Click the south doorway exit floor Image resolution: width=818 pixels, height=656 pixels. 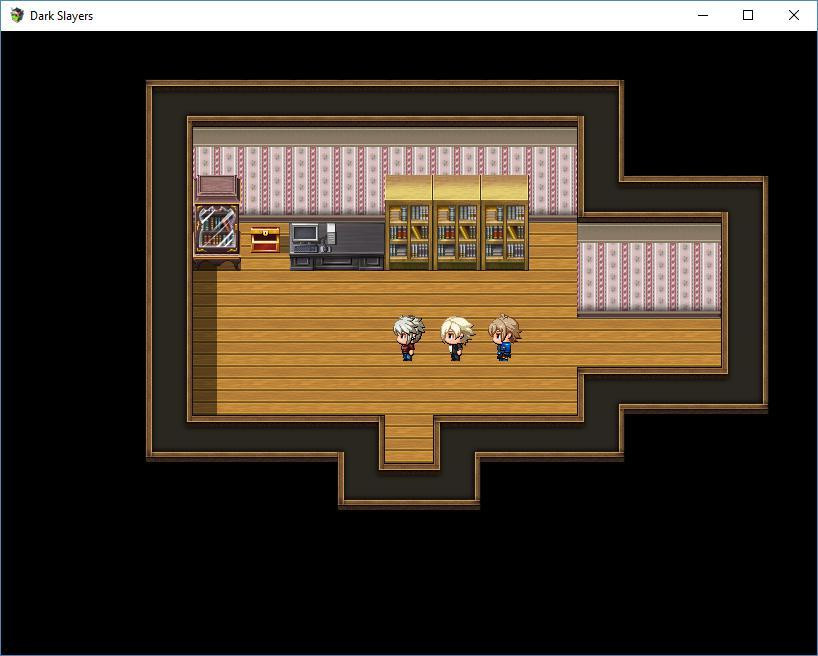click(x=409, y=438)
